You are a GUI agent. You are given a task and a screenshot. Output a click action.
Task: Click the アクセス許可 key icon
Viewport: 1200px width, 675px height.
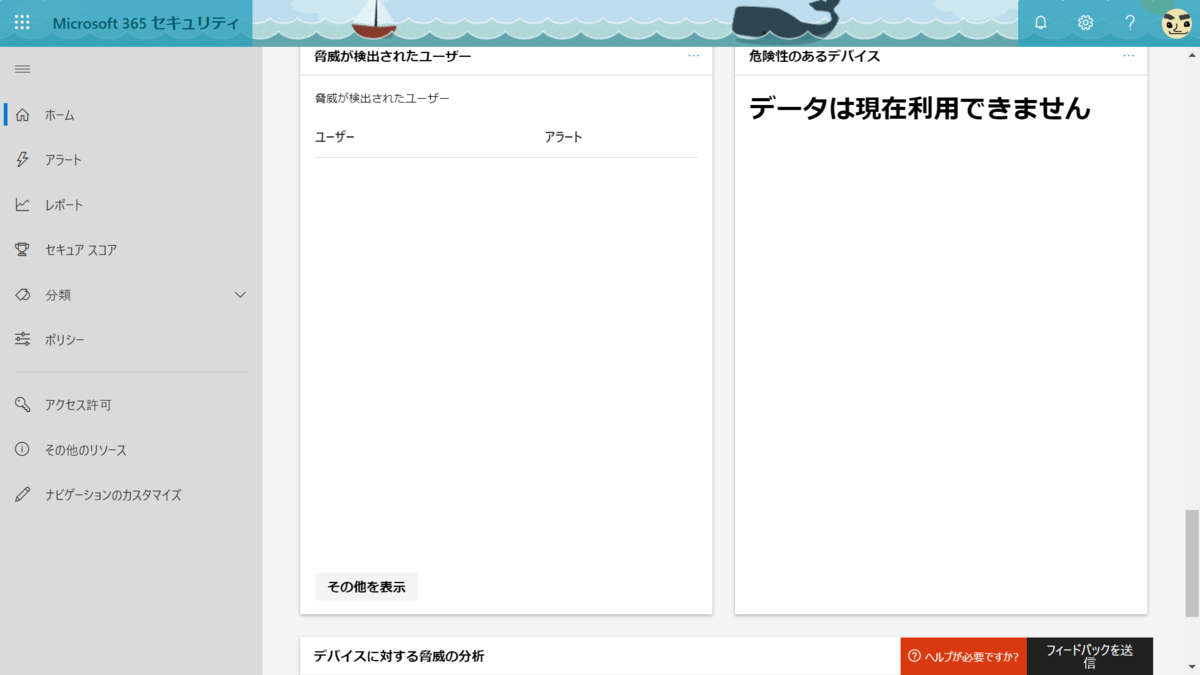coord(22,405)
